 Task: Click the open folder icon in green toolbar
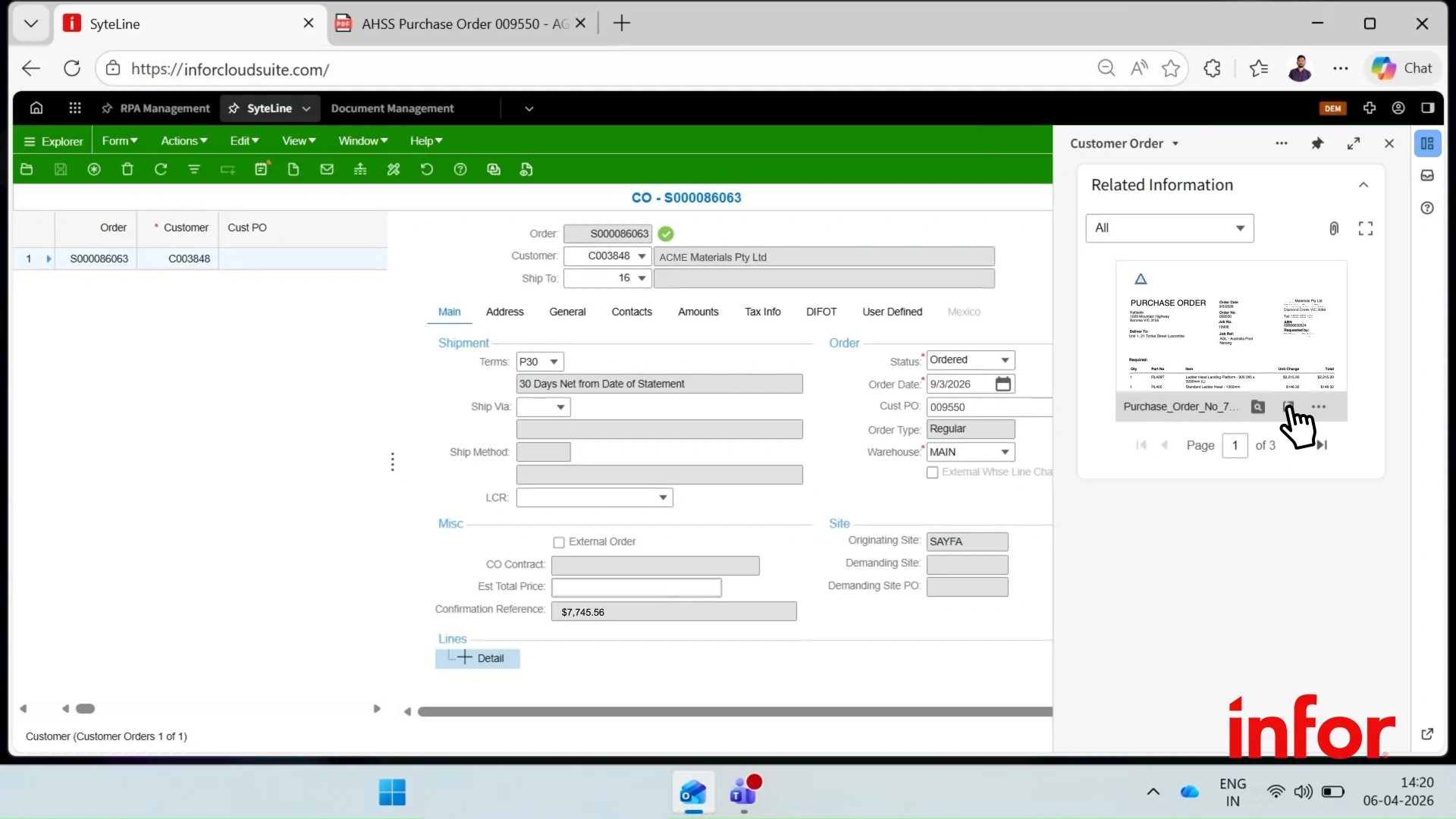pos(27,169)
